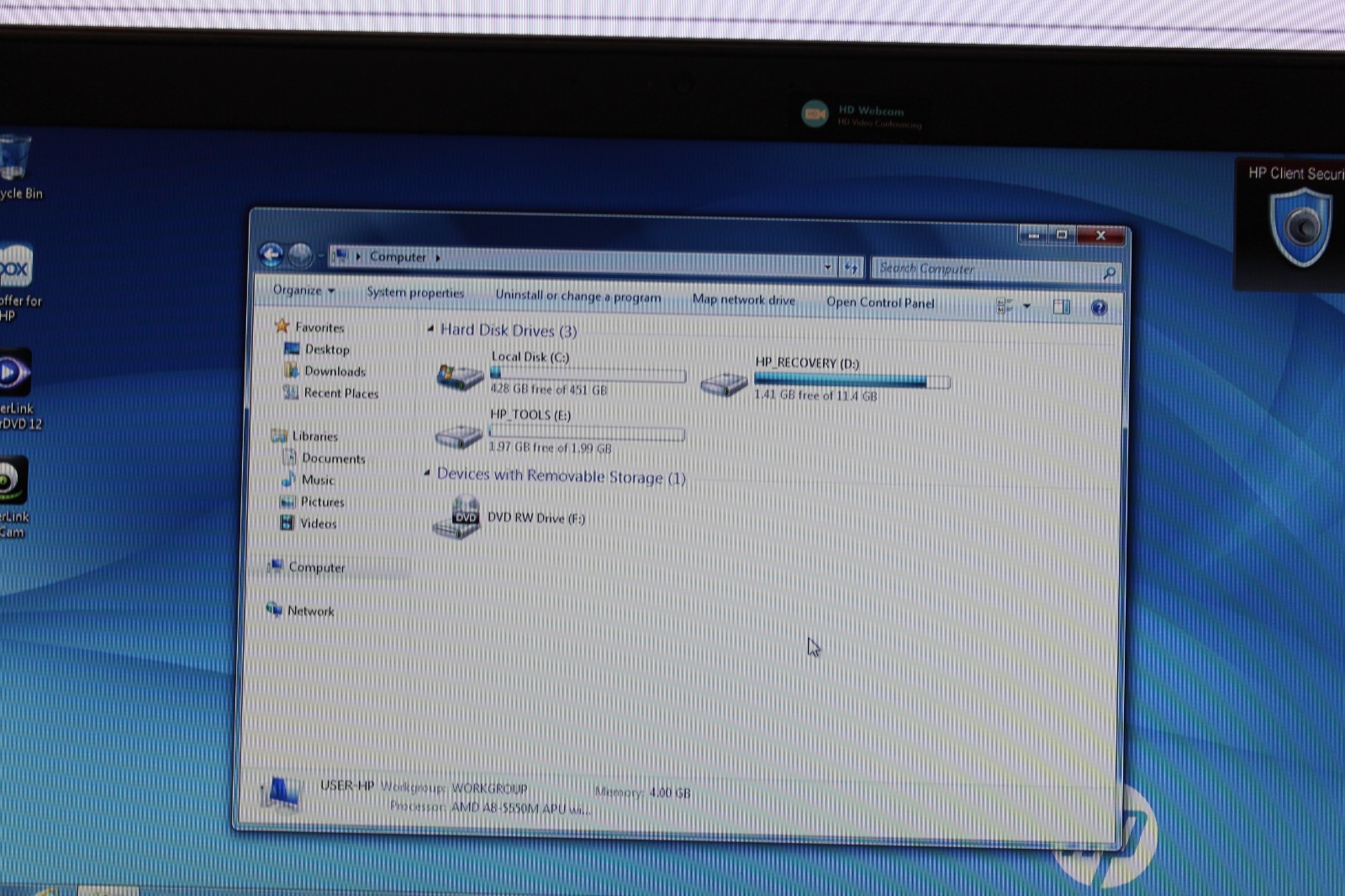Screen dimensions: 1345x896
Task: Click the Change your view icon
Action: (1005, 307)
